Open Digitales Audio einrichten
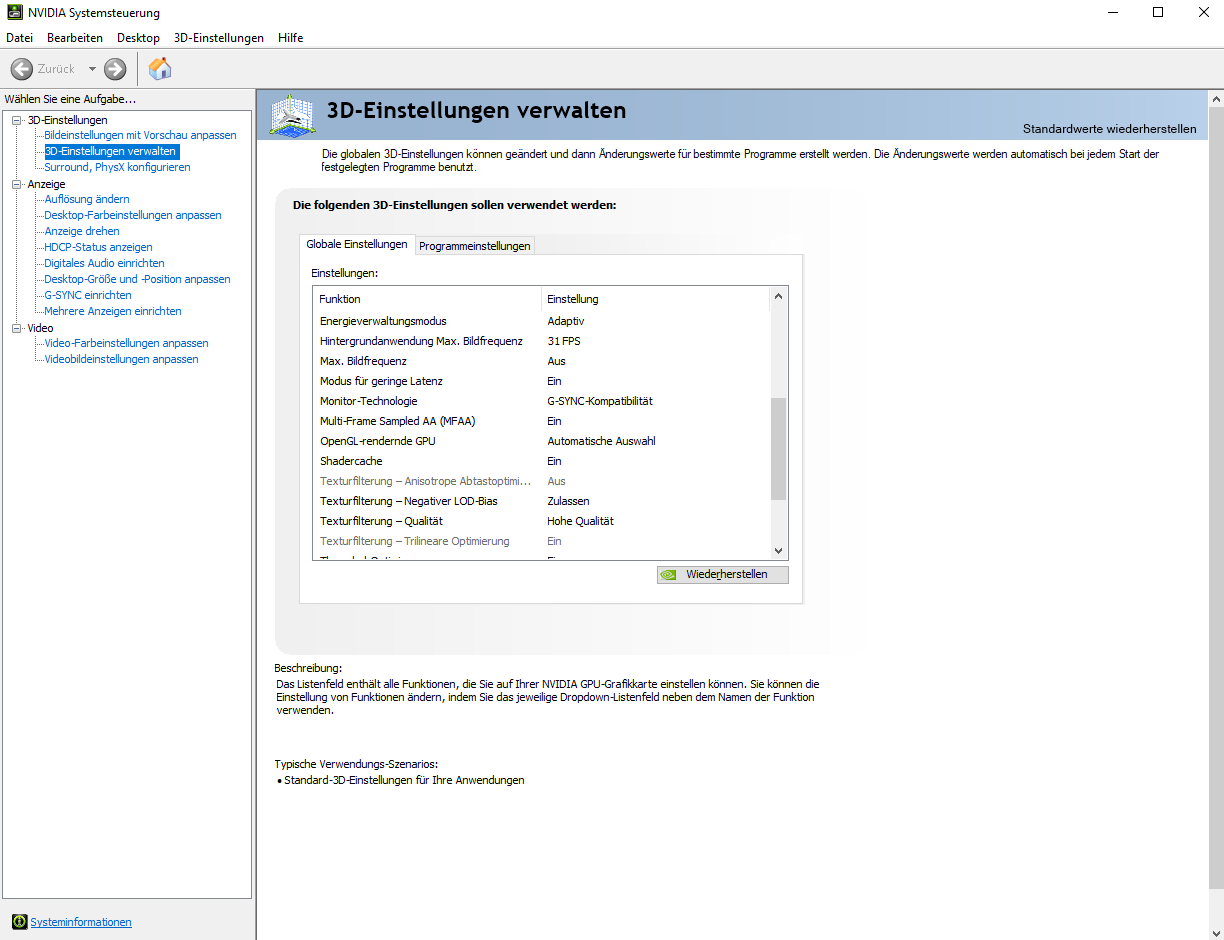Image resolution: width=1224 pixels, height=940 pixels. tap(104, 263)
